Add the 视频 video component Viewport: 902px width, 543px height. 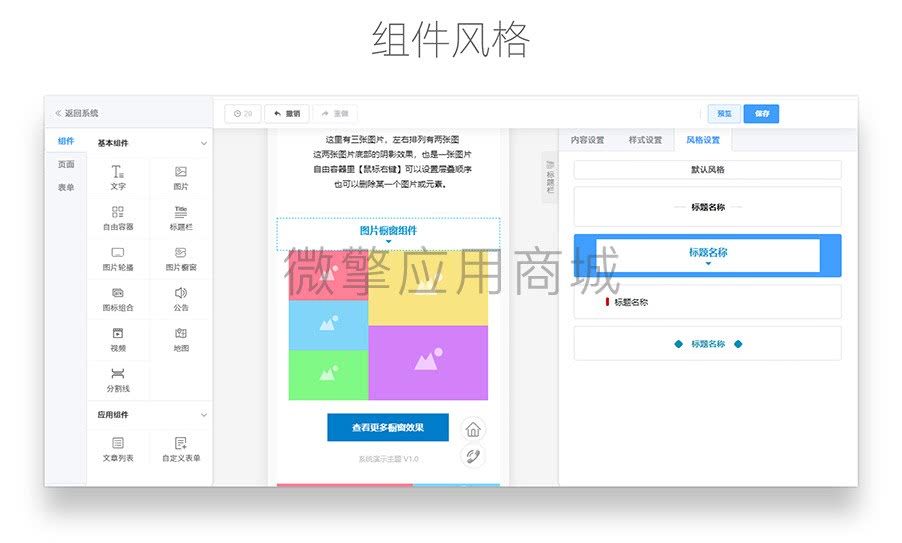[118, 339]
